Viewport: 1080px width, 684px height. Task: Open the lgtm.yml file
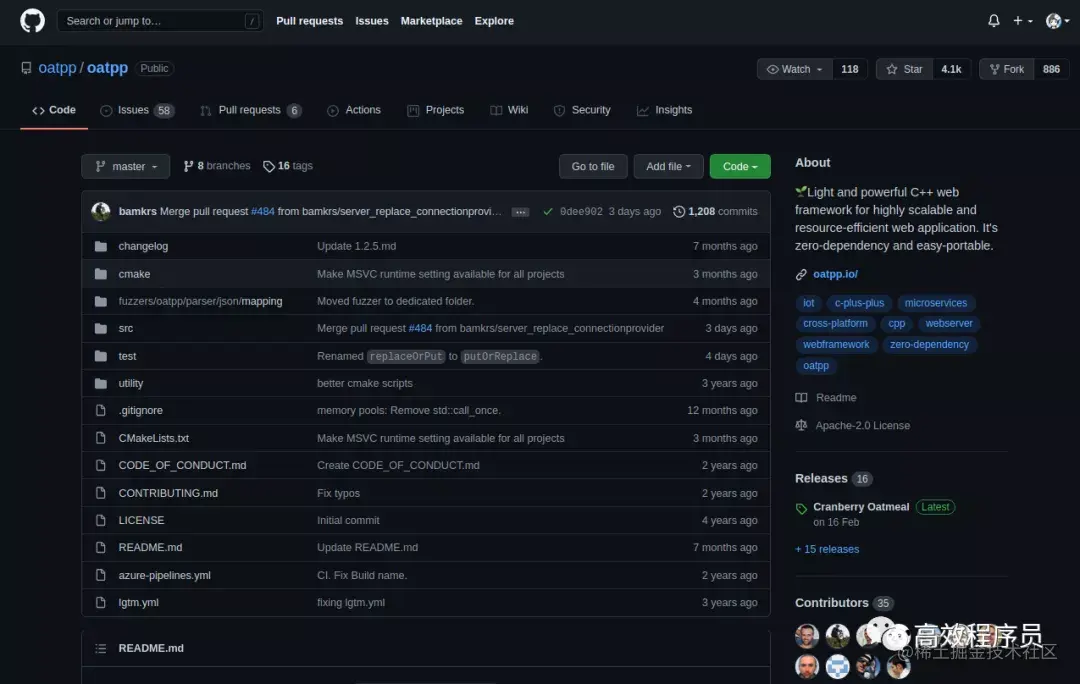[x=138, y=602]
